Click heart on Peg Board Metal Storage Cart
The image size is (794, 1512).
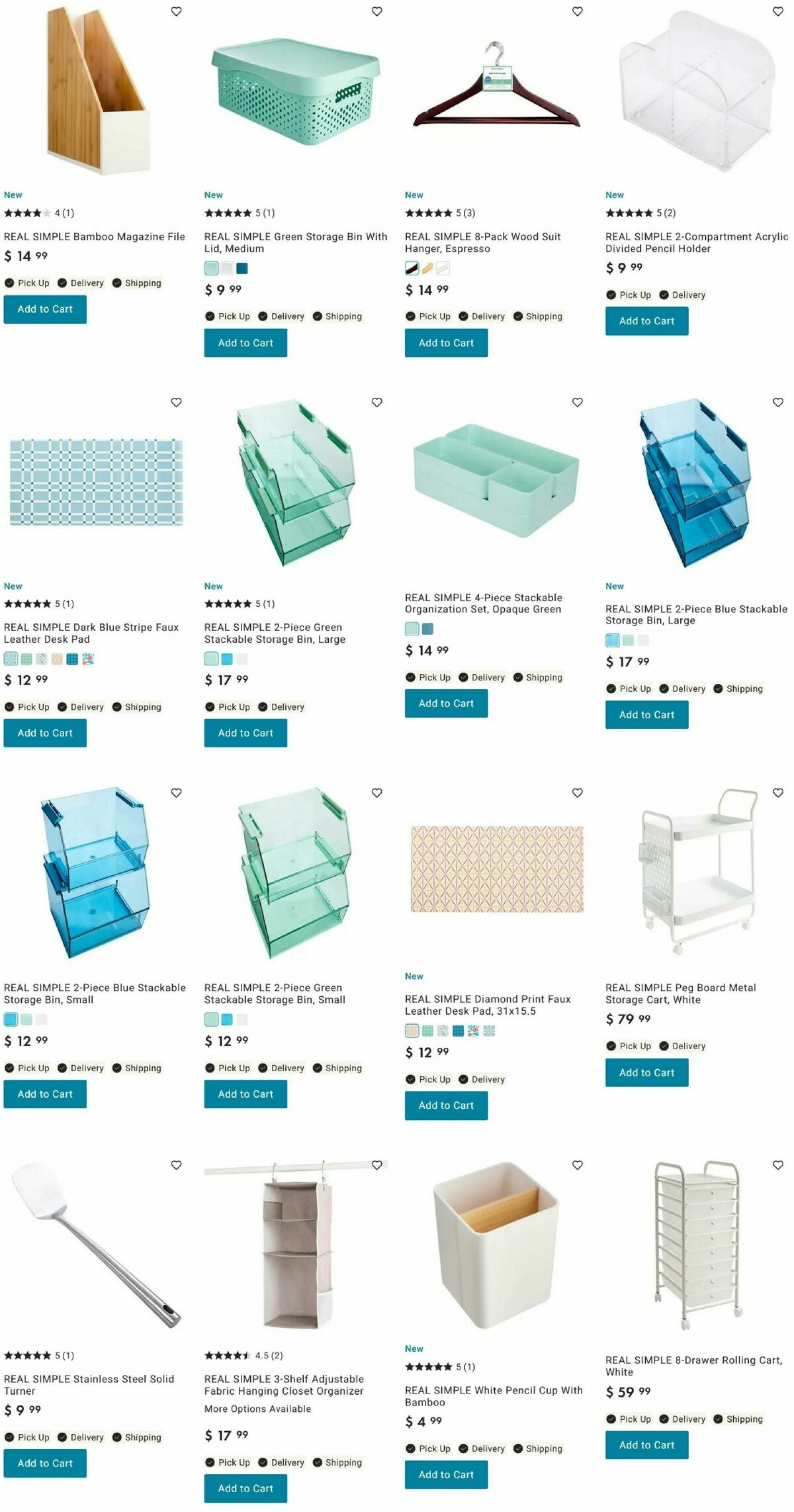click(777, 793)
